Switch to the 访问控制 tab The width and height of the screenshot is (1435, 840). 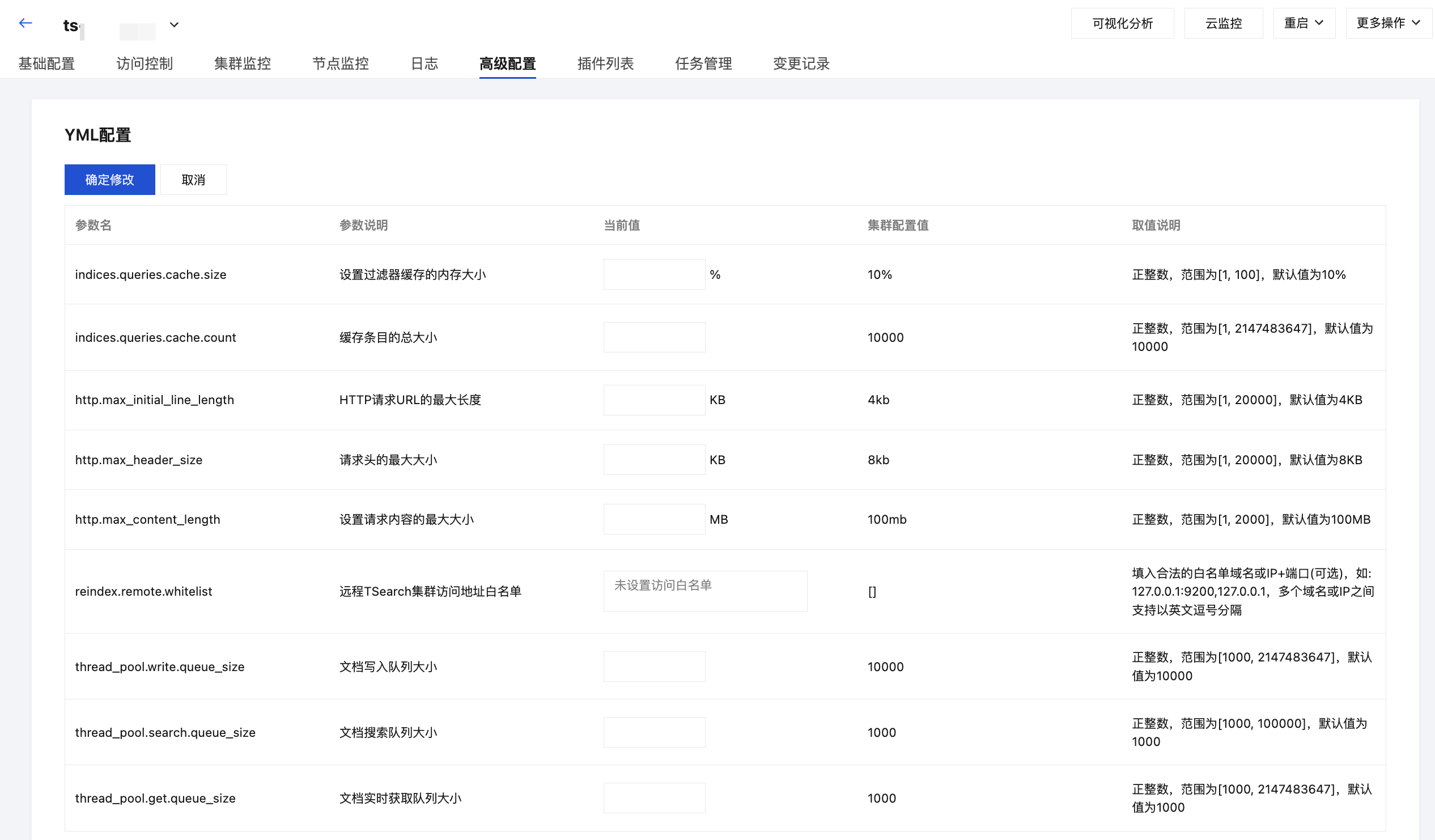click(145, 63)
